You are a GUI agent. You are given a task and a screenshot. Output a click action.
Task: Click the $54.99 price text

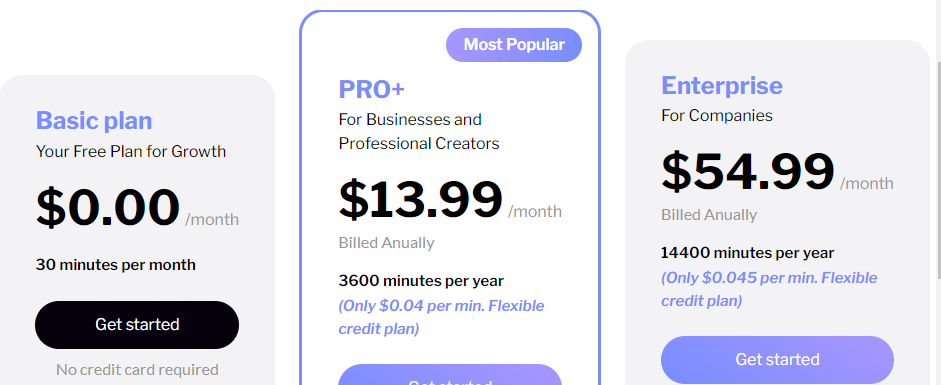(748, 172)
